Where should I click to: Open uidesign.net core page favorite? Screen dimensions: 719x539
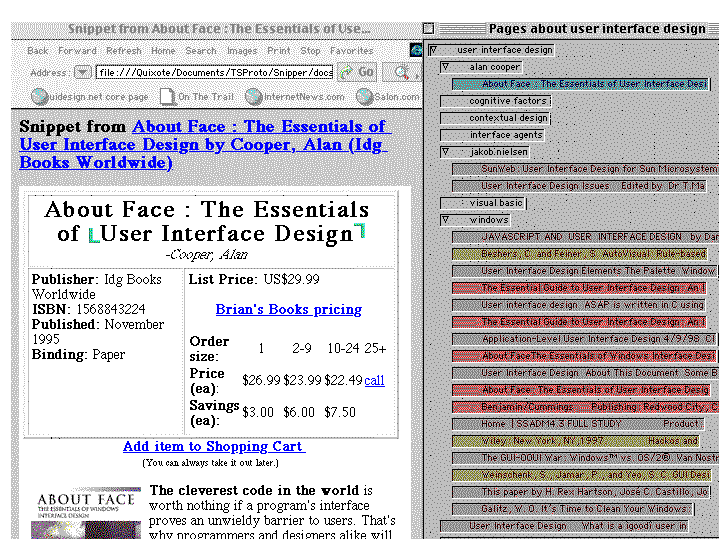pos(90,97)
